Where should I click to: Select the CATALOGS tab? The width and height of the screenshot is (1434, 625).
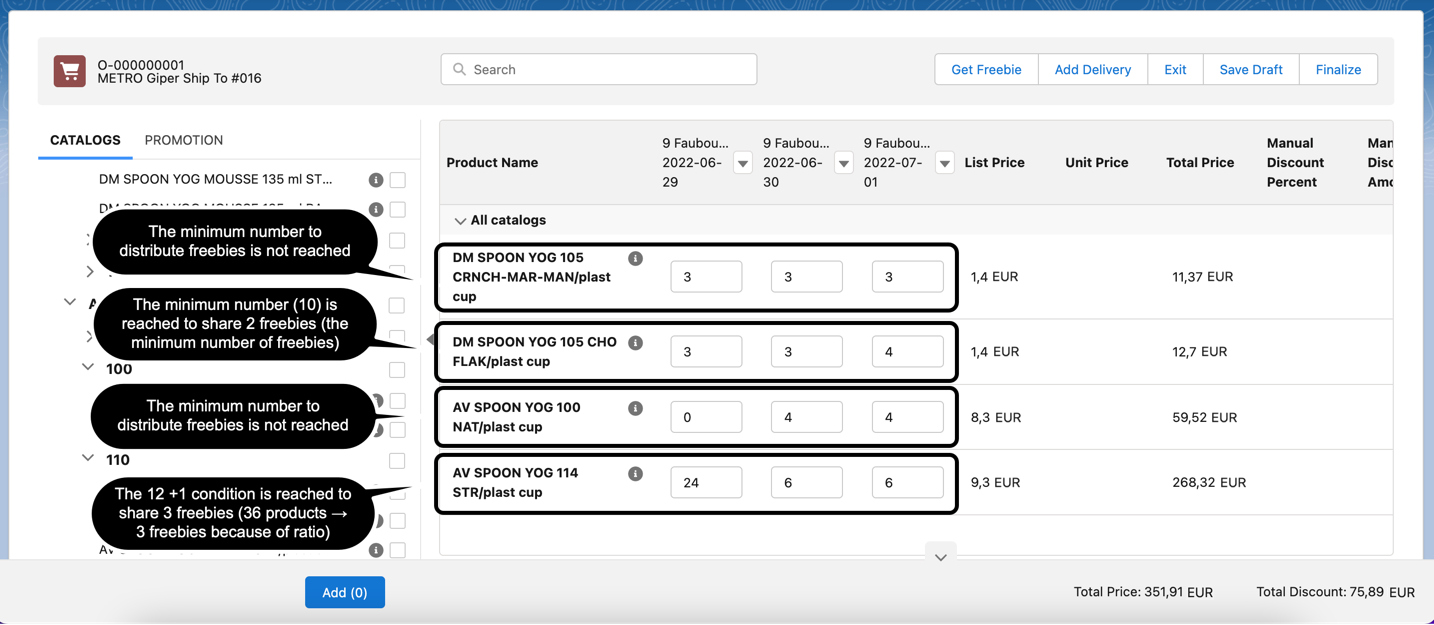click(85, 140)
